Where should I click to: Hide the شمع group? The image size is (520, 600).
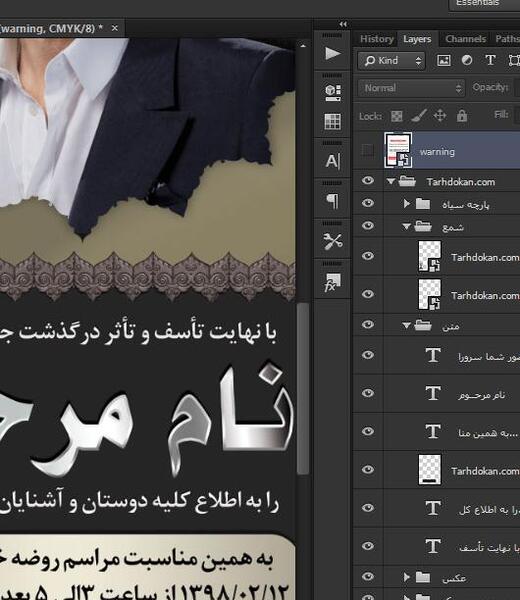(x=368, y=226)
